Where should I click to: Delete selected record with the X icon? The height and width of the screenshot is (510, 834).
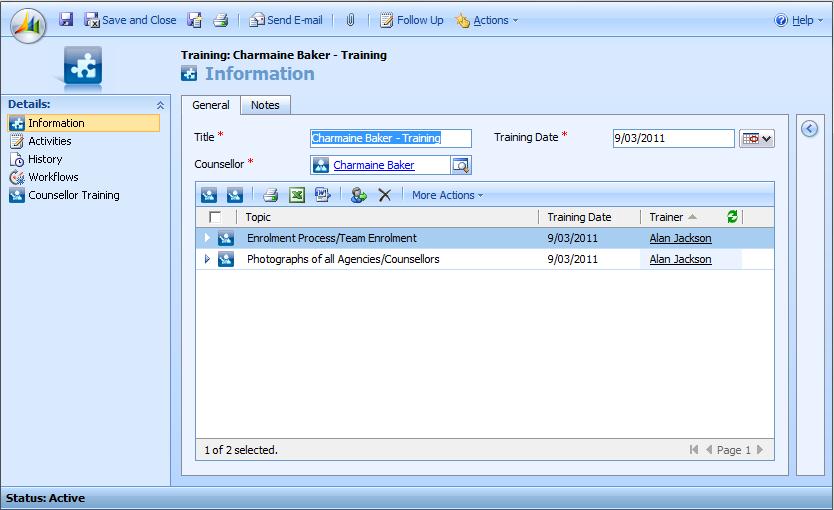tap(384, 195)
